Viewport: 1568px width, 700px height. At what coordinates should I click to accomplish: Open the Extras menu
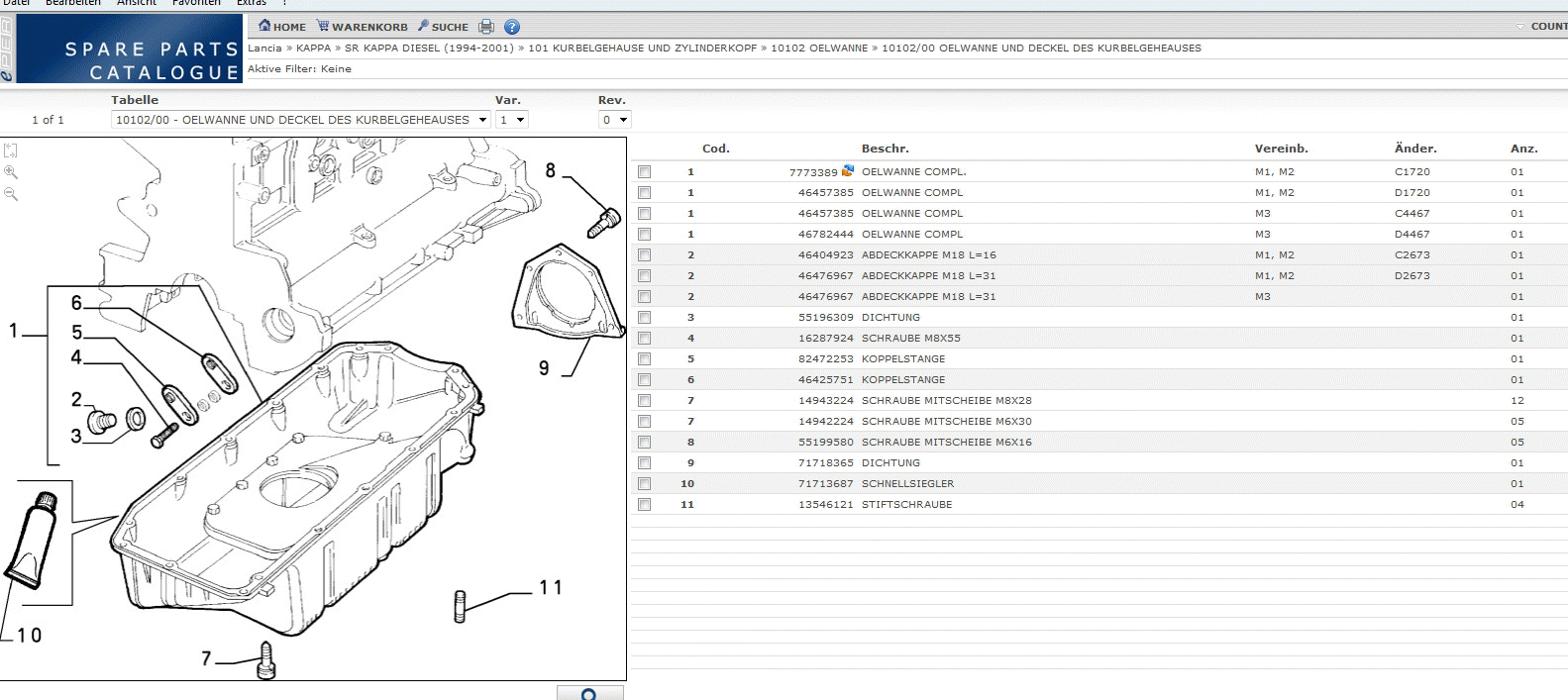[252, 3]
